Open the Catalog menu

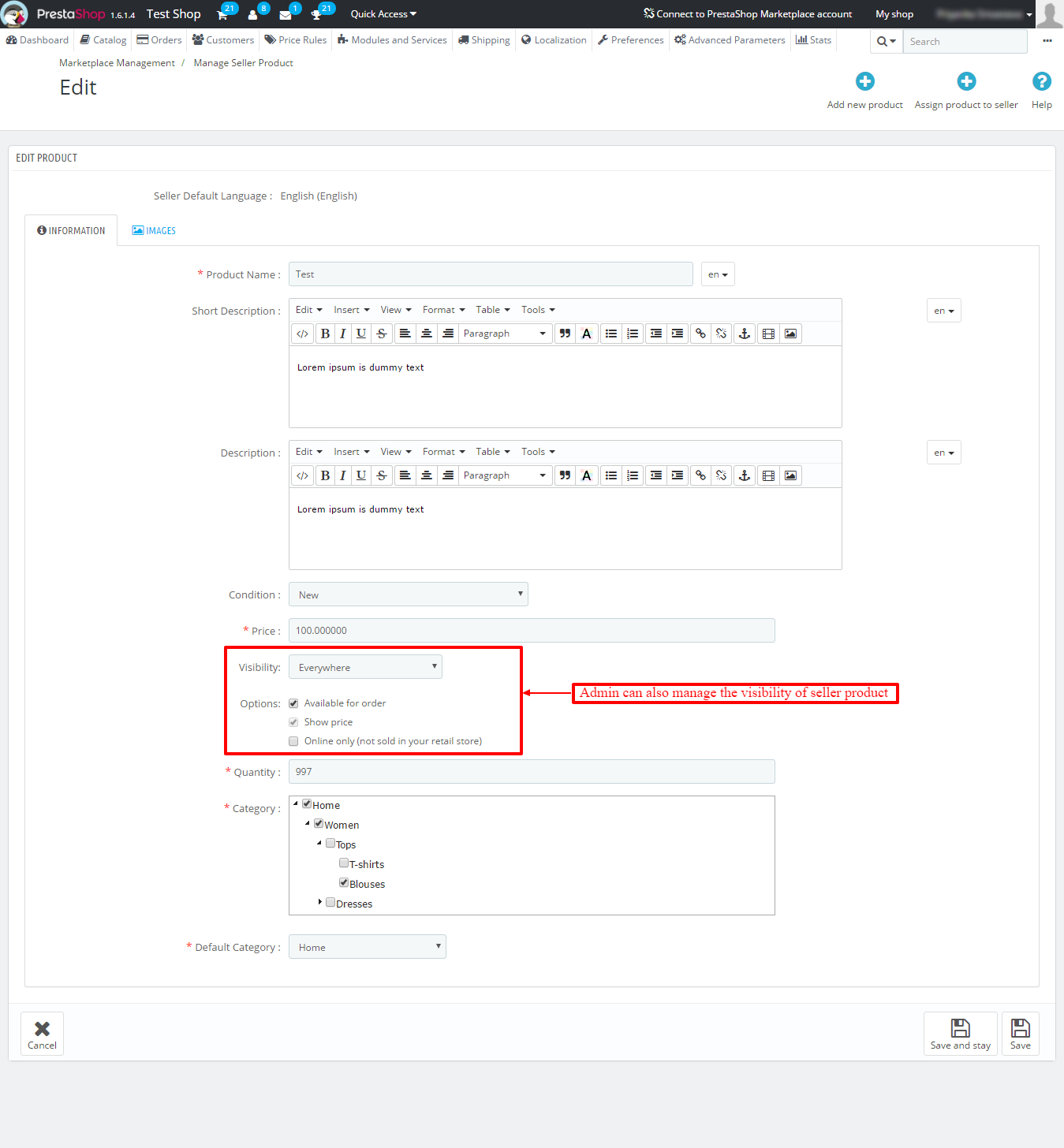pyautogui.click(x=103, y=40)
